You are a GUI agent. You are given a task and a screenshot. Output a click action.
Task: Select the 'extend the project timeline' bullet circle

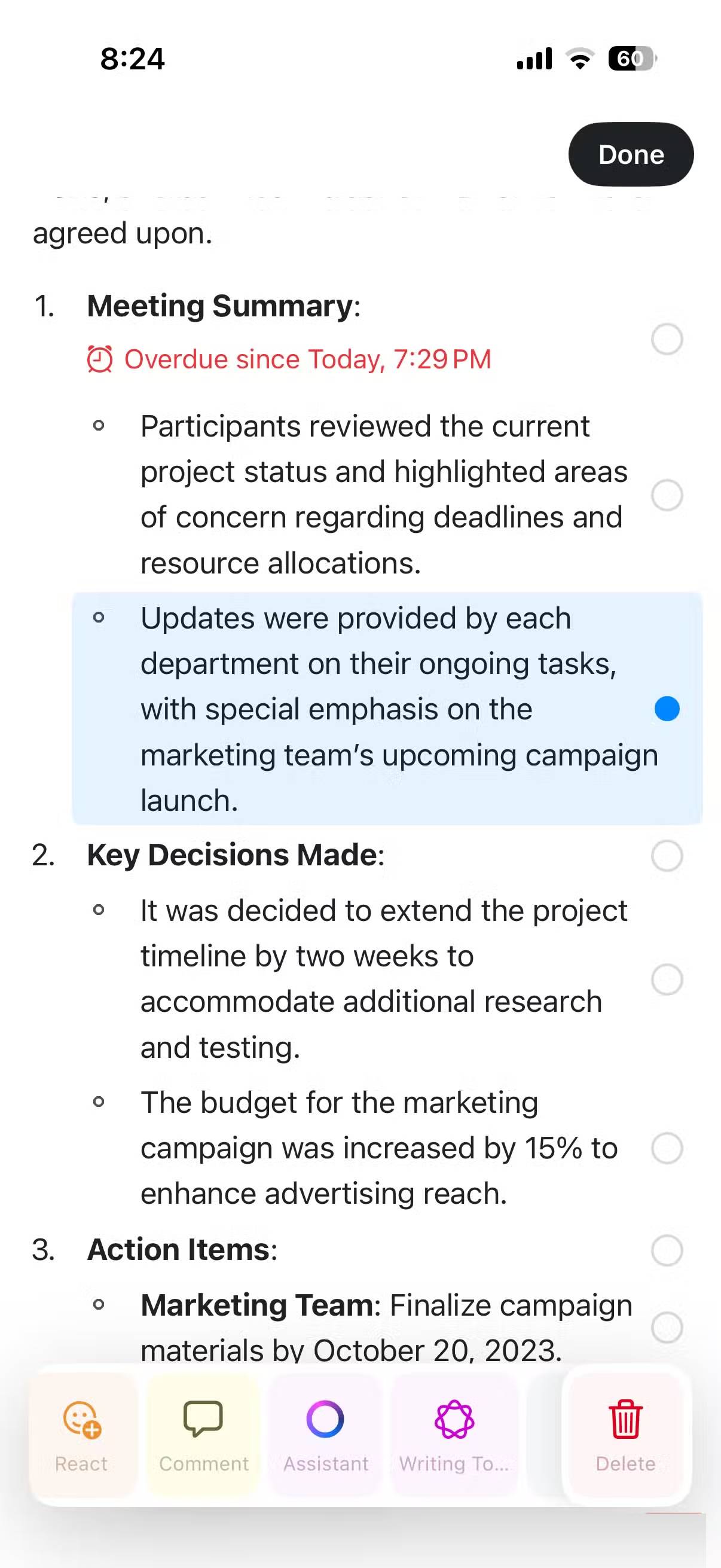(x=667, y=980)
